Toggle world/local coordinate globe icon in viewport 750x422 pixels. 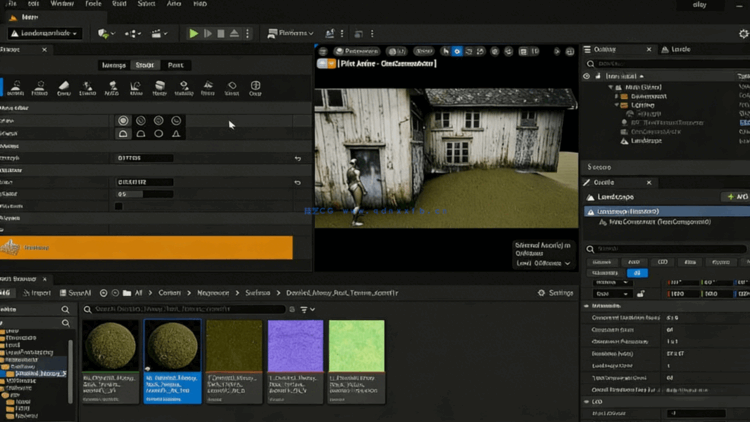[495, 51]
